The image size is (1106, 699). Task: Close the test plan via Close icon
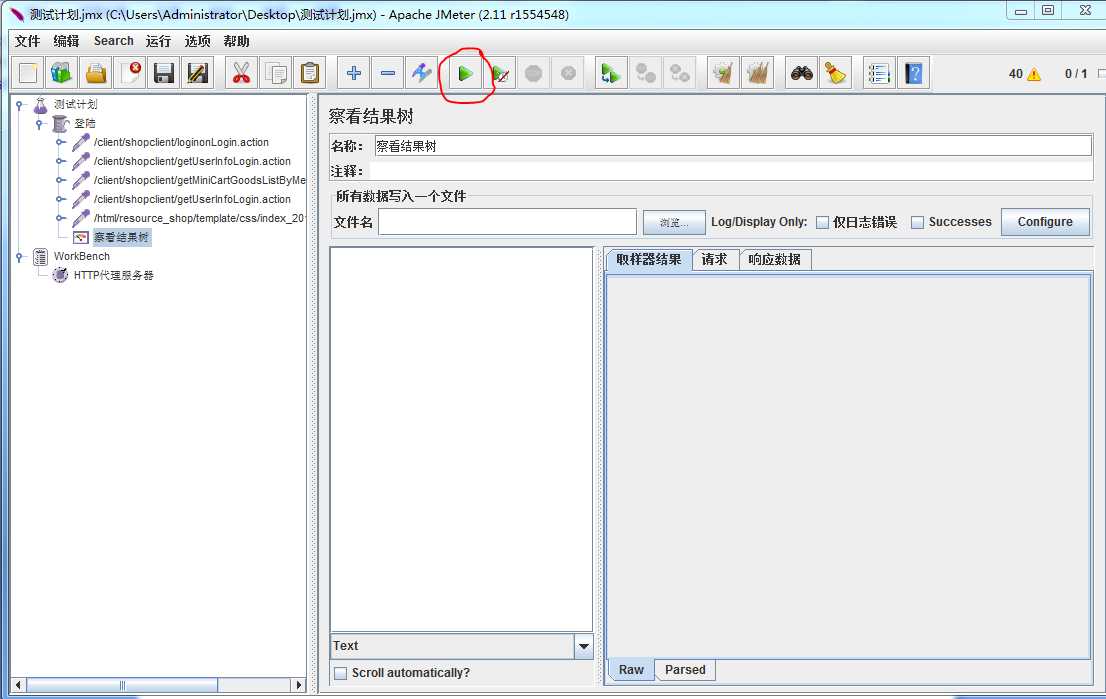pos(130,73)
